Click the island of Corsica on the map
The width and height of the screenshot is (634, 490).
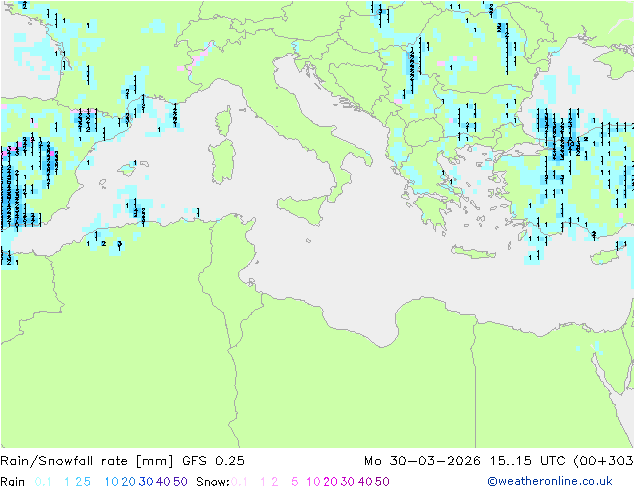point(224,121)
